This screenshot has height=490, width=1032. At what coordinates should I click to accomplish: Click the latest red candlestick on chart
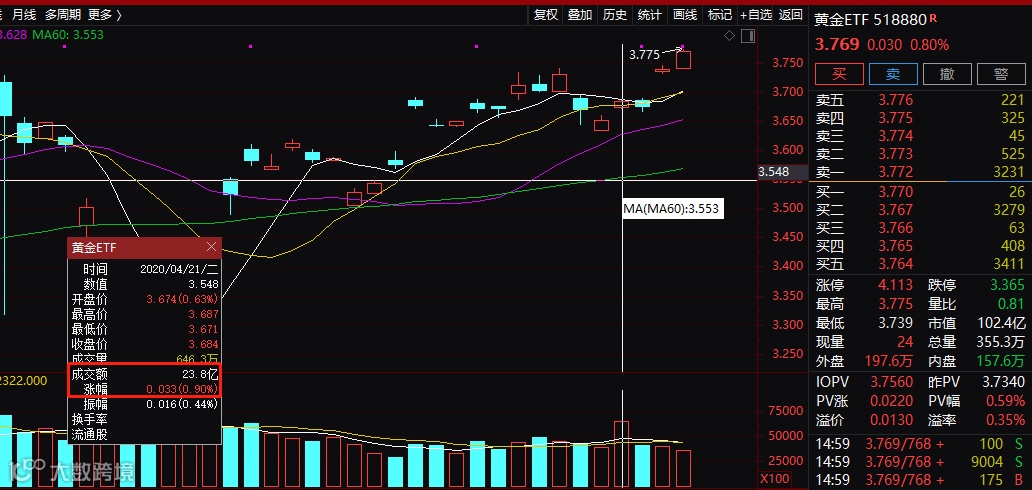click(683, 59)
